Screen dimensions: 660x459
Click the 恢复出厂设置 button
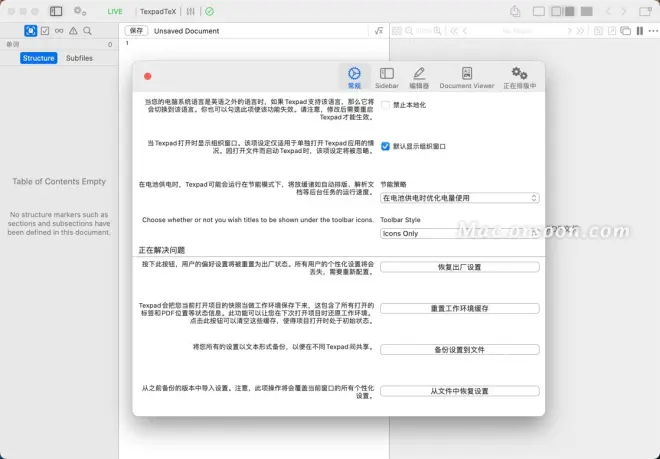[460, 267]
